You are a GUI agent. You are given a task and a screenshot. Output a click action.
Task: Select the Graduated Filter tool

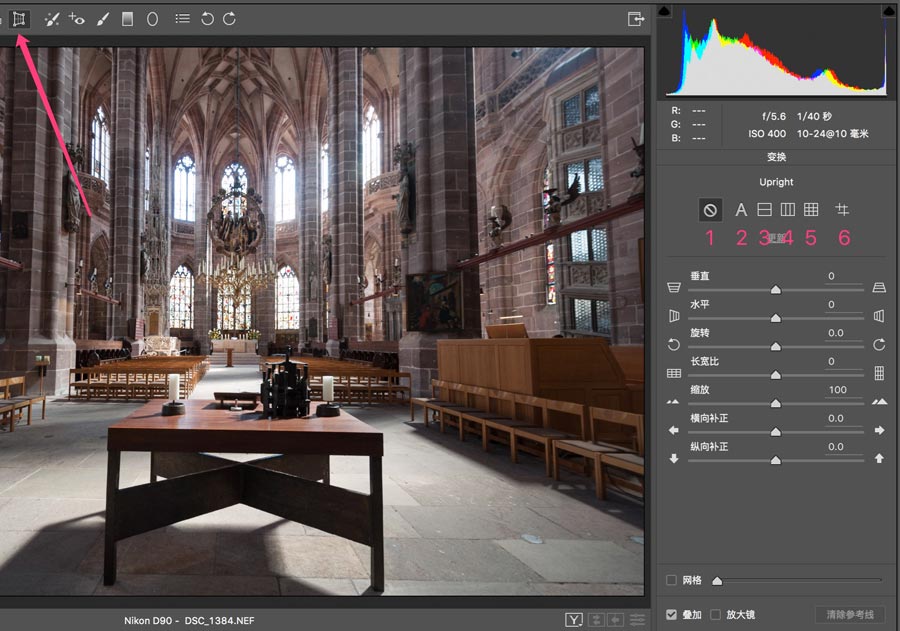127,19
